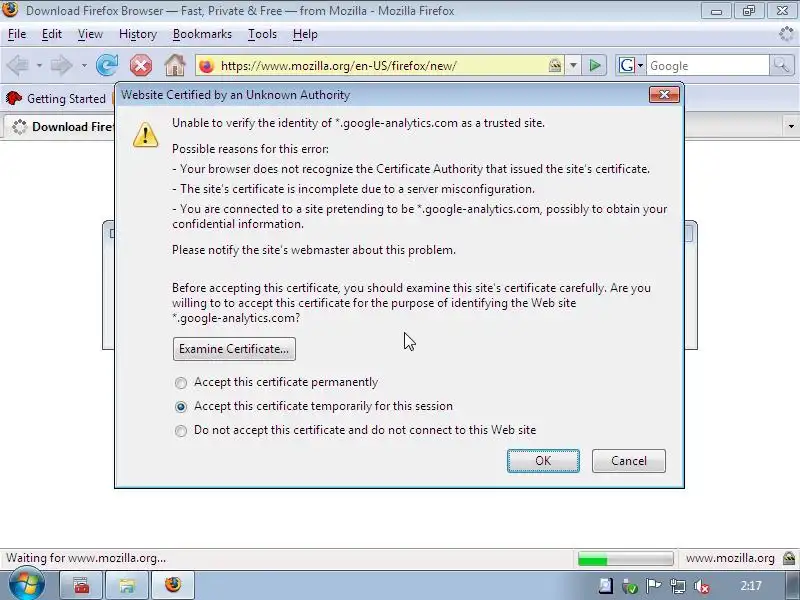Click the Show desktop button
This screenshot has height=600, width=800.
(792, 585)
